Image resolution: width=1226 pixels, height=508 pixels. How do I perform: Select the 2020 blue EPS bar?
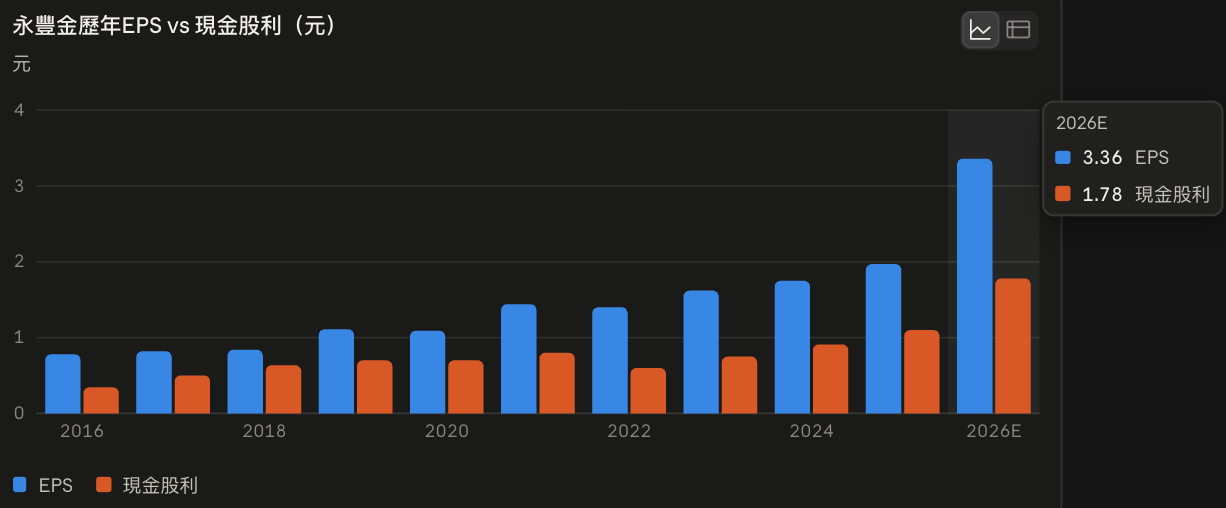pos(427,372)
